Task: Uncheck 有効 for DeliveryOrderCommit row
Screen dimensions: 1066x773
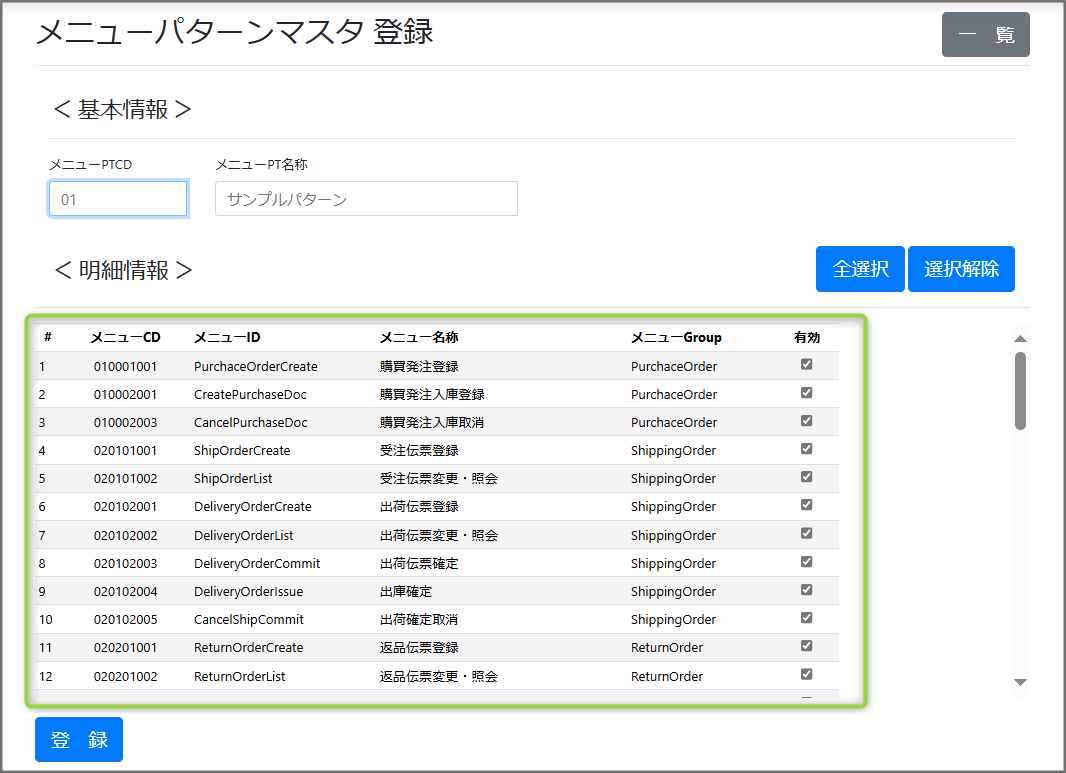Action: [x=807, y=562]
